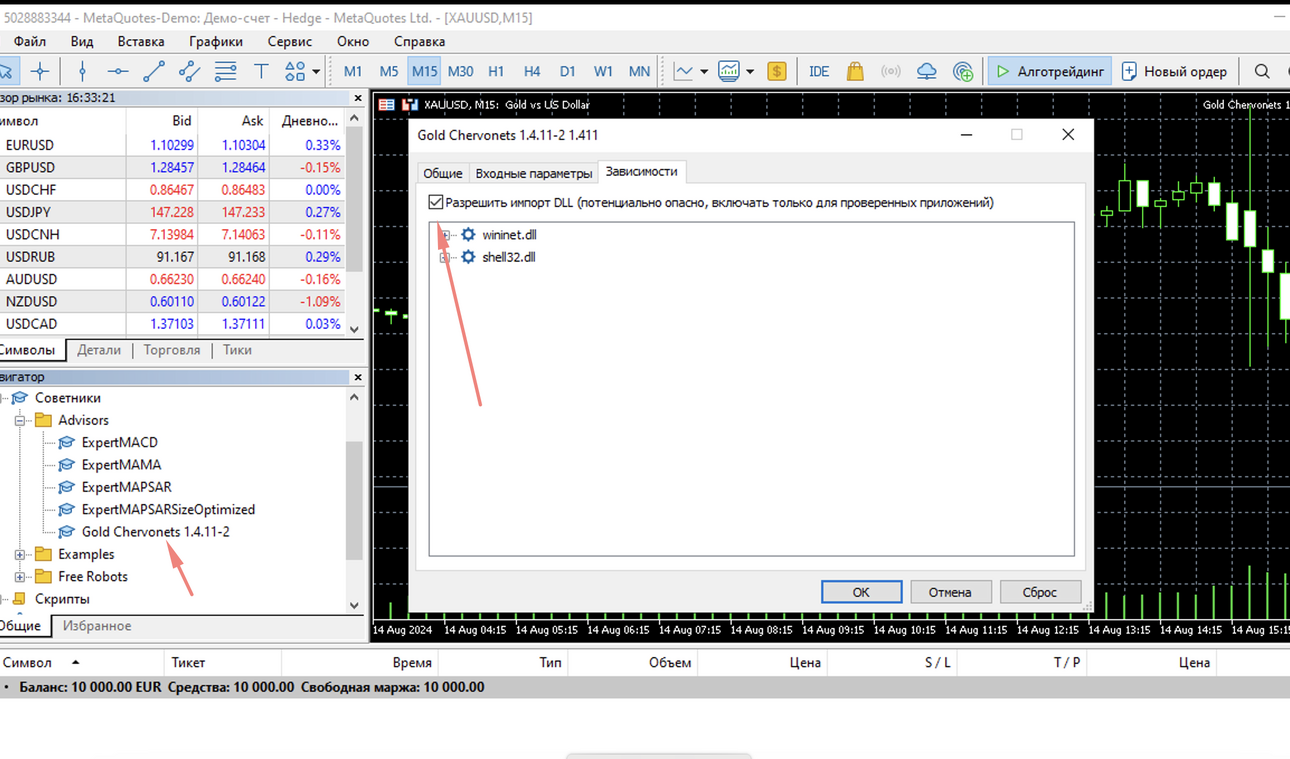Expand the Free Robots folder
Screen dimensions: 1290x759
[x=20, y=576]
